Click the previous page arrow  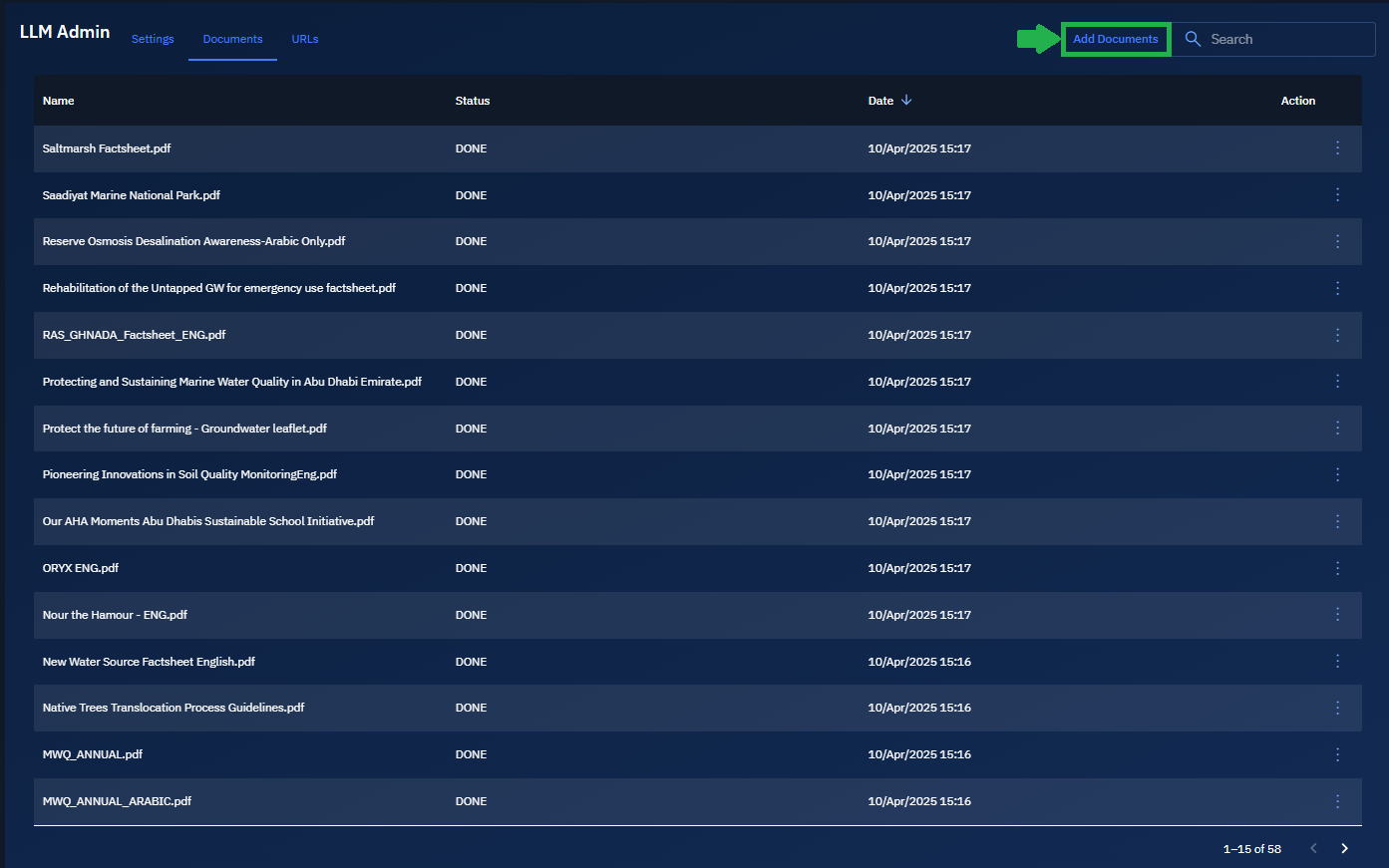1313,848
